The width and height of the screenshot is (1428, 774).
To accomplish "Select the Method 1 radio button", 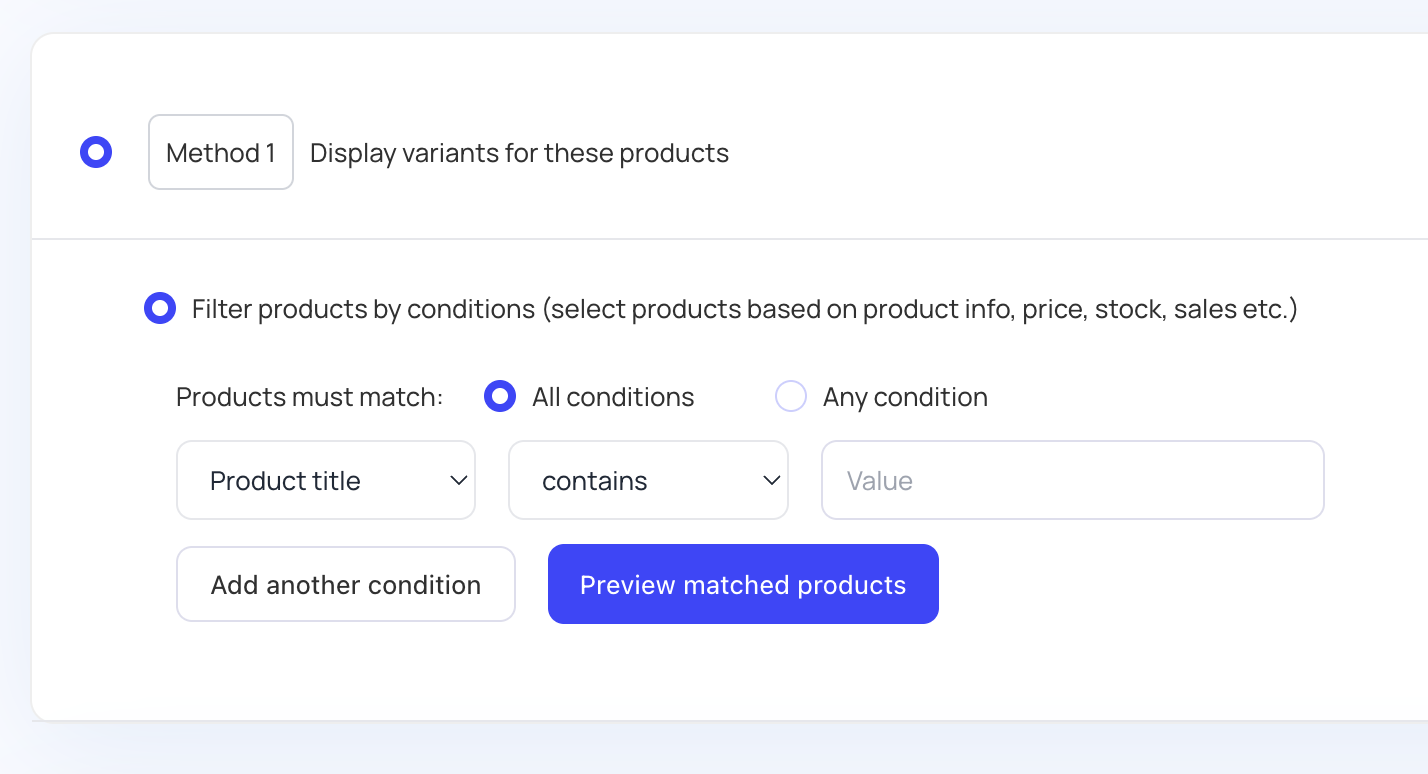I will [96, 153].
